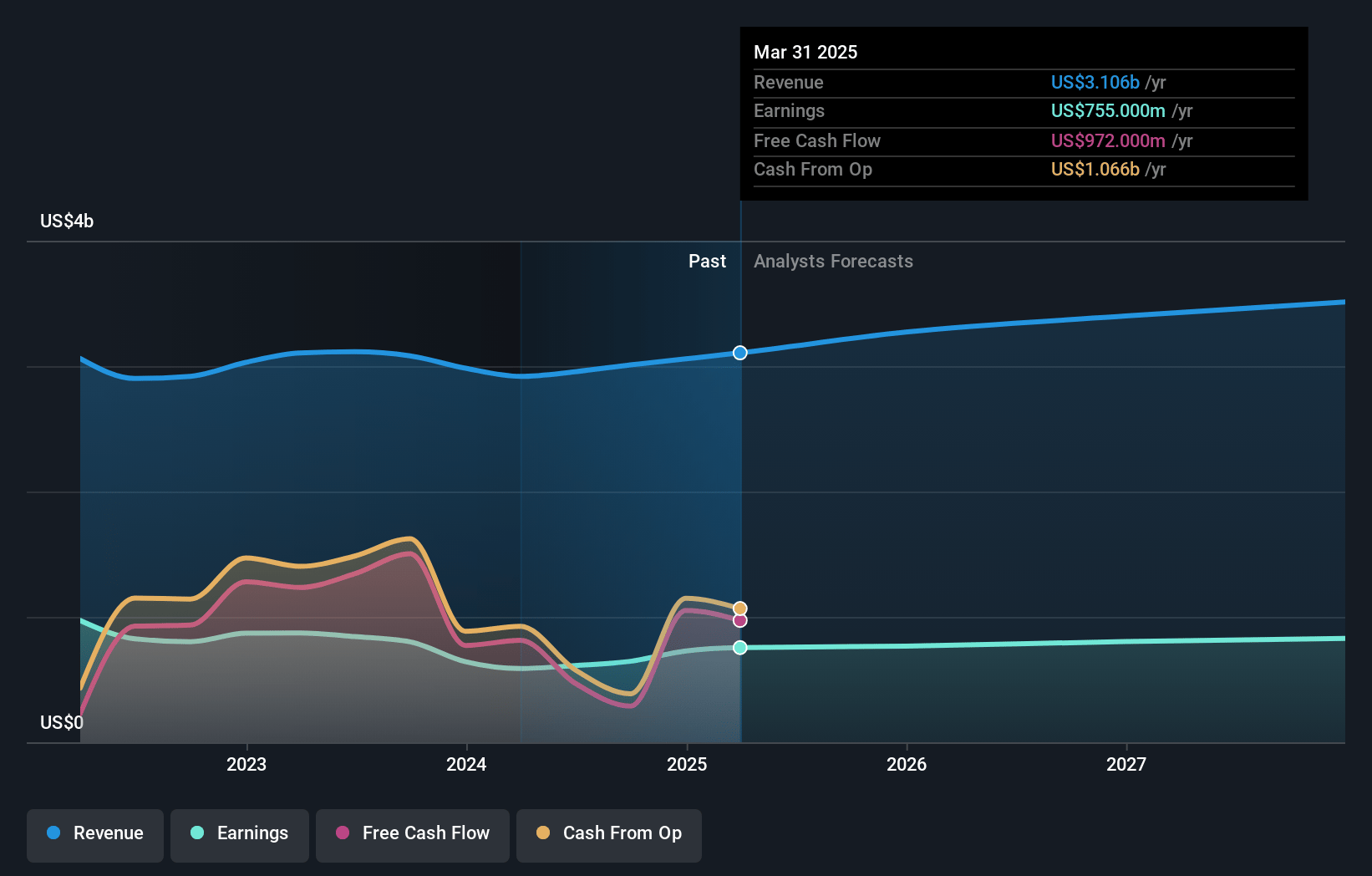Click the US$972.000m free cash flow value
Screen dimensions: 1372x876
1108,140
